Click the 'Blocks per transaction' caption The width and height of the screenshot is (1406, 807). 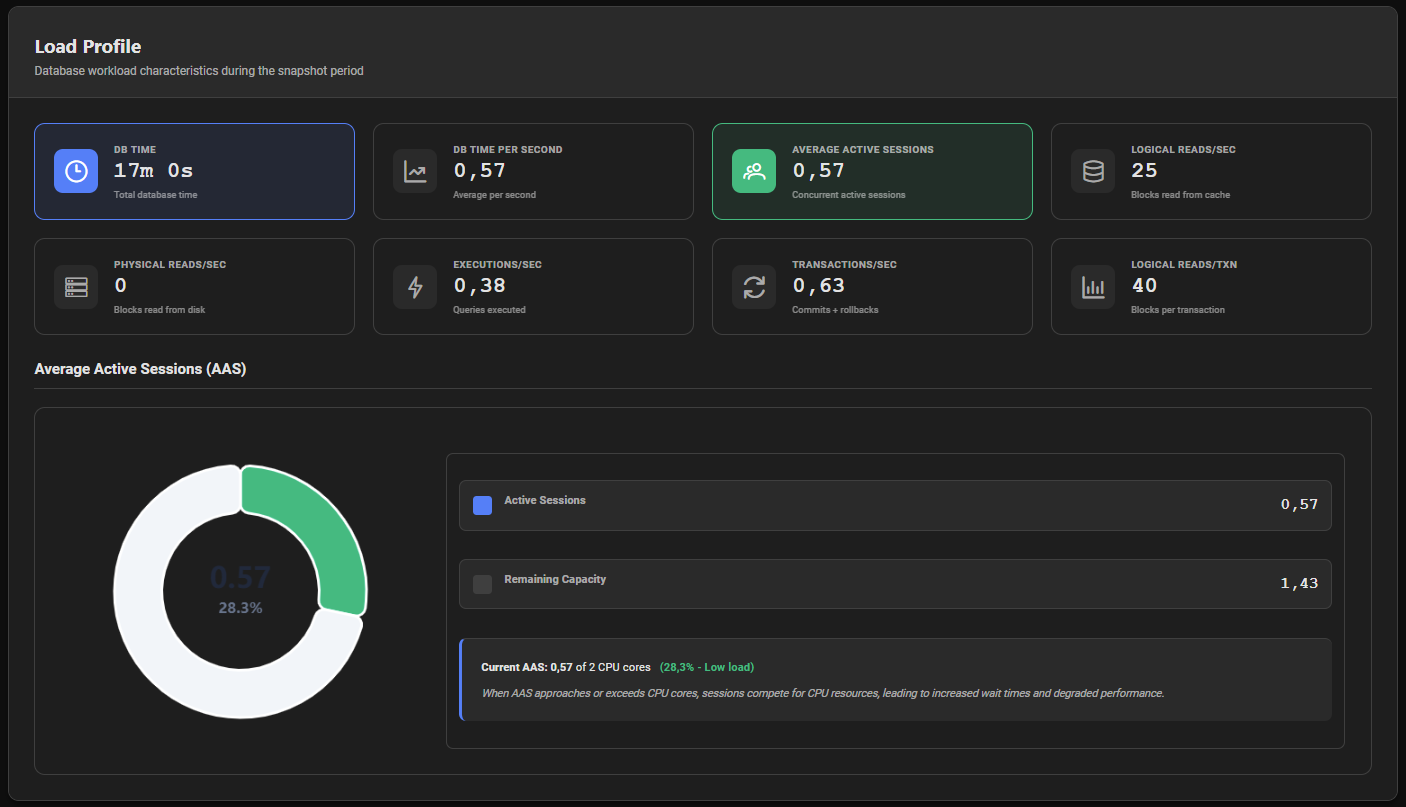1178,310
